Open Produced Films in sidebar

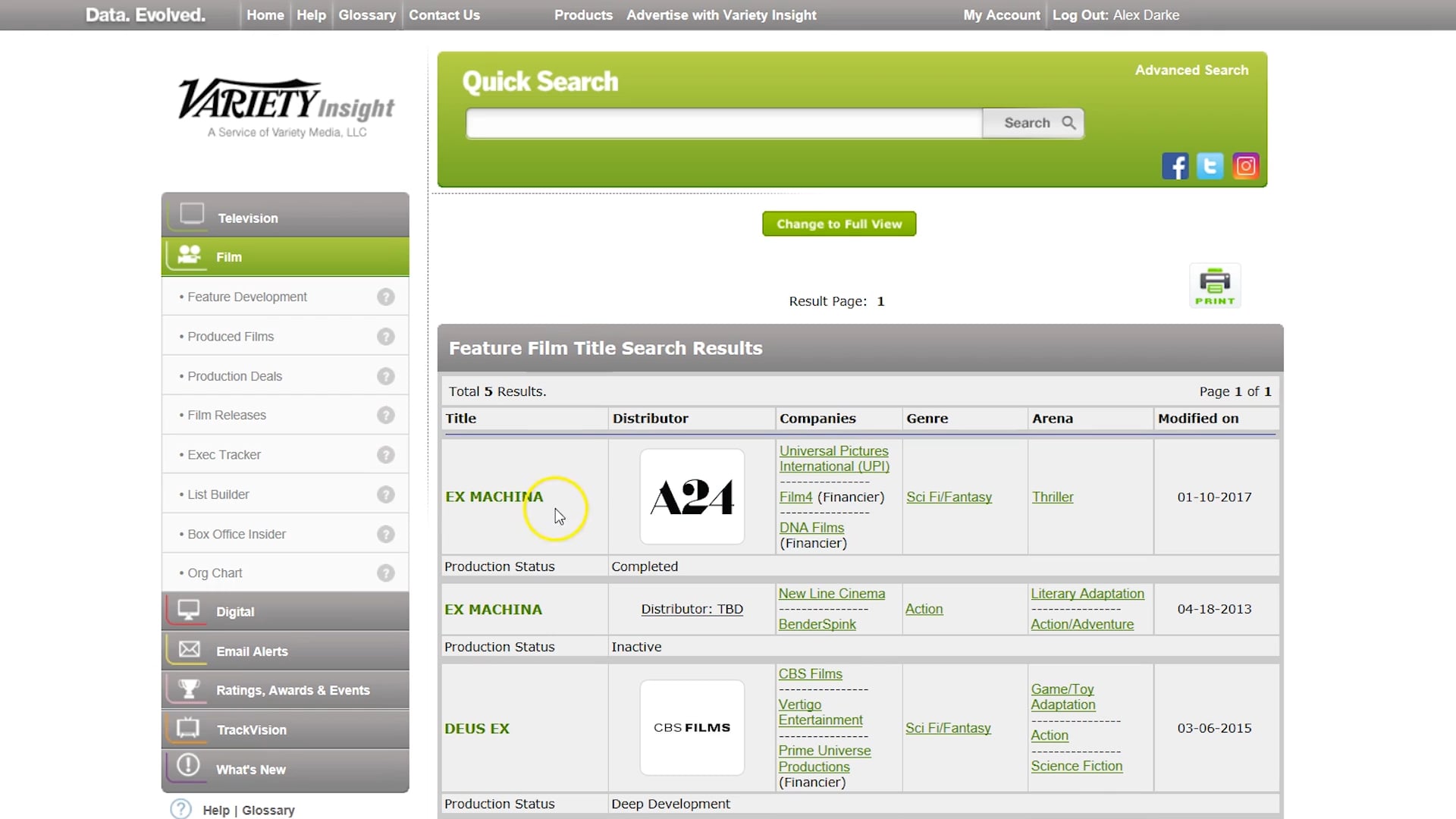(x=231, y=337)
